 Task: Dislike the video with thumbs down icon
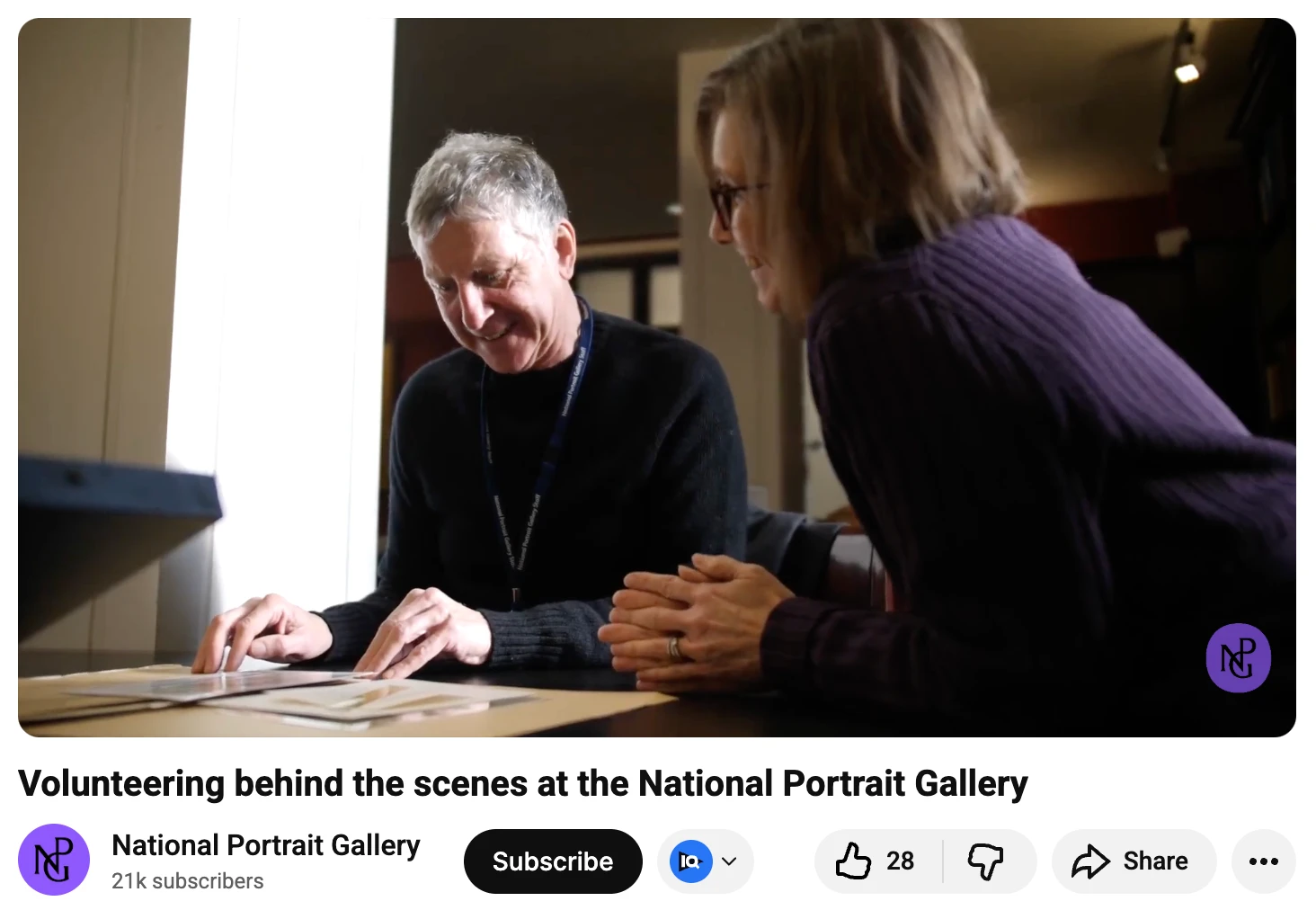click(x=985, y=861)
